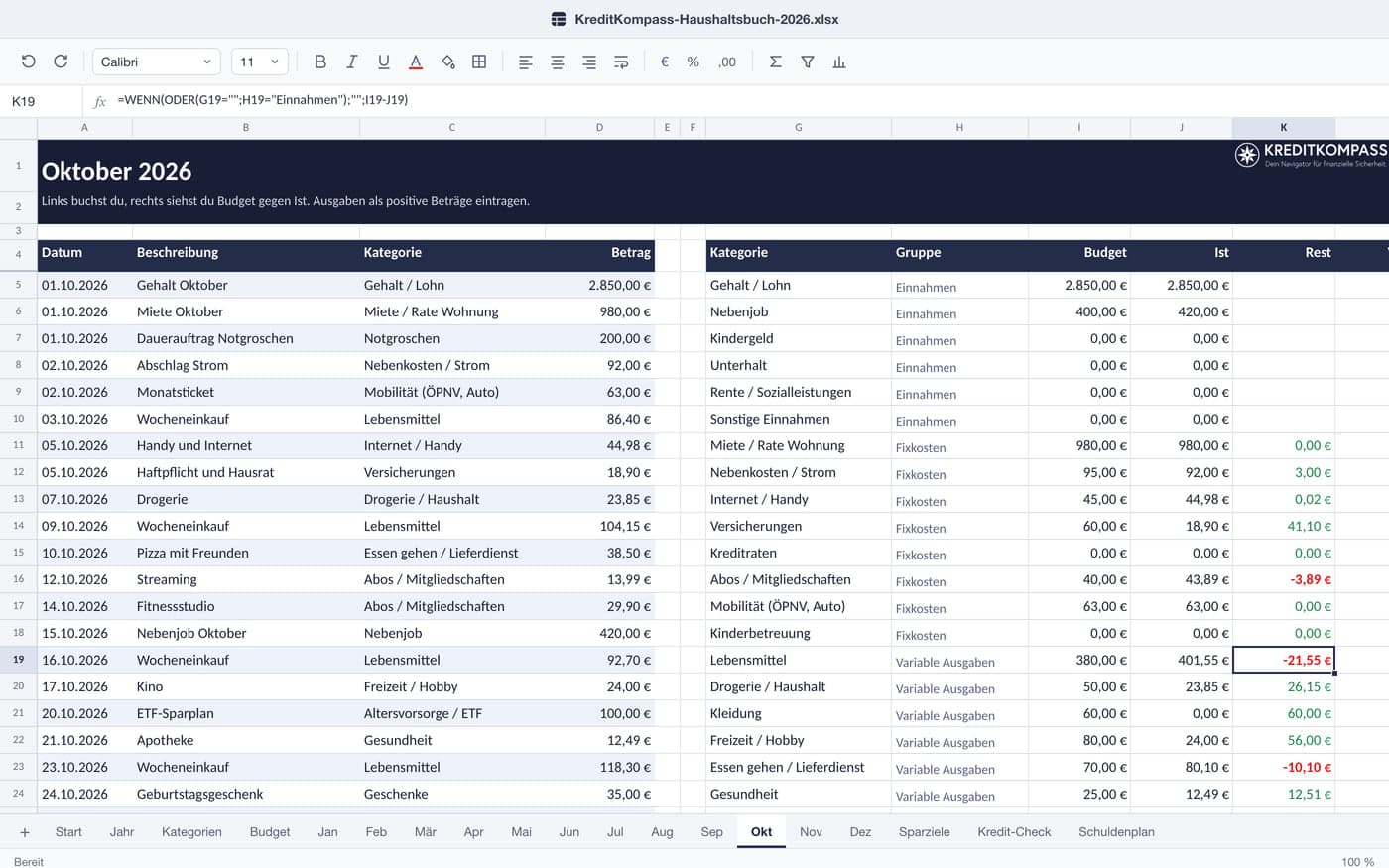Select row header 19
The width and height of the screenshot is (1389, 868).
(x=19, y=660)
